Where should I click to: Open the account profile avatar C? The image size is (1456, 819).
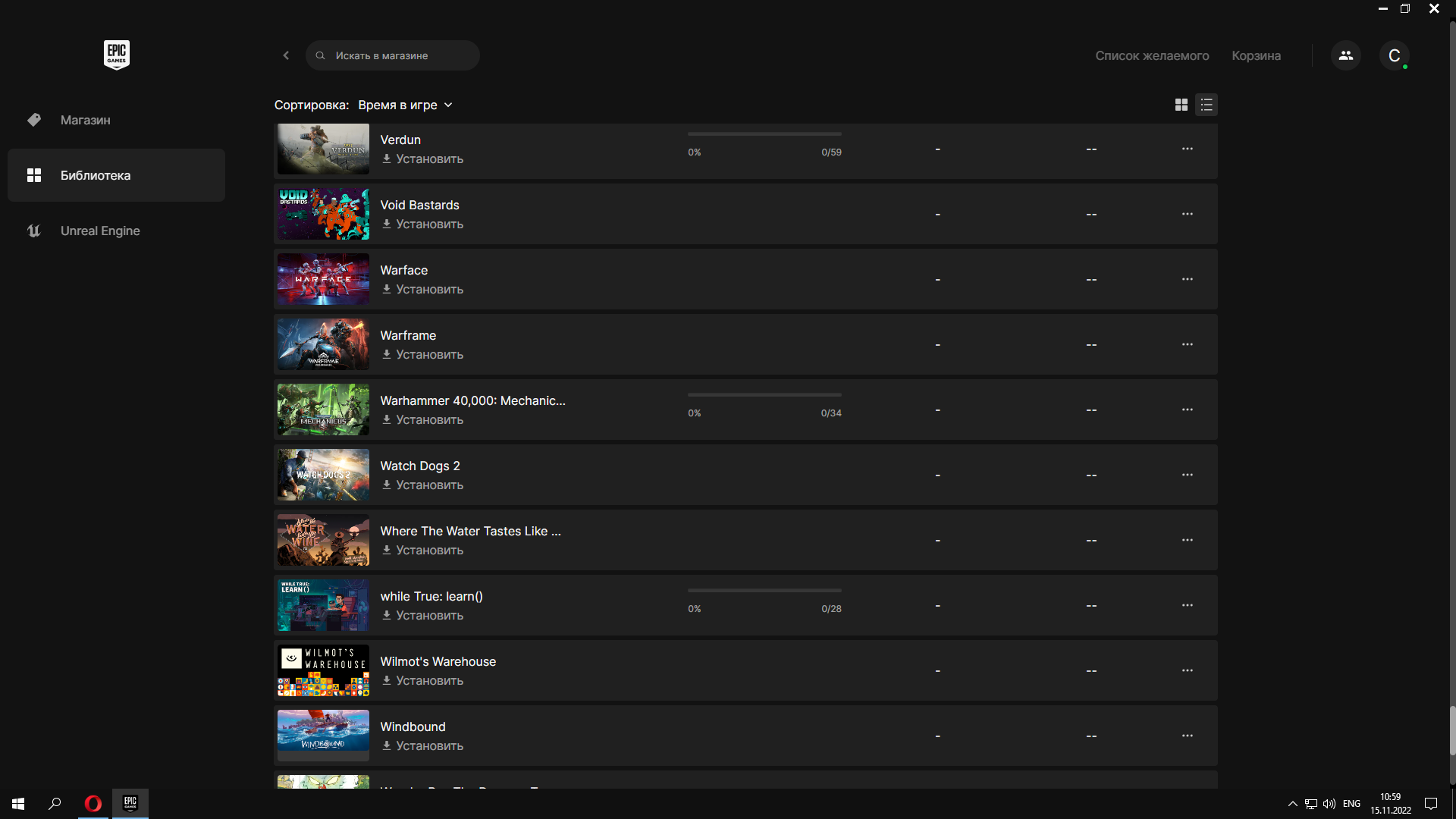1394,55
